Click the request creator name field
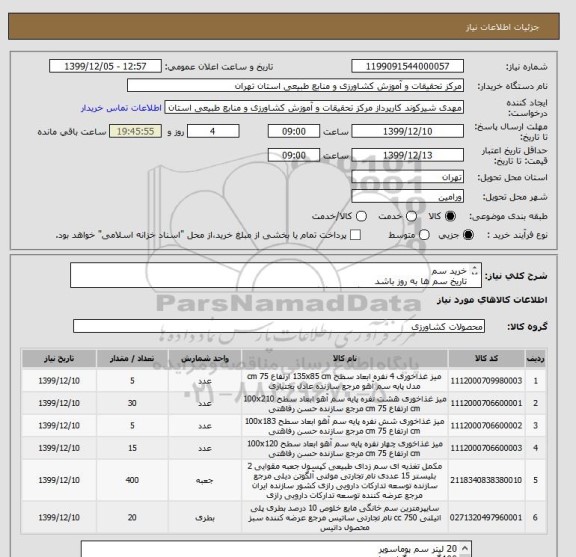 pyautogui.click(x=314, y=108)
